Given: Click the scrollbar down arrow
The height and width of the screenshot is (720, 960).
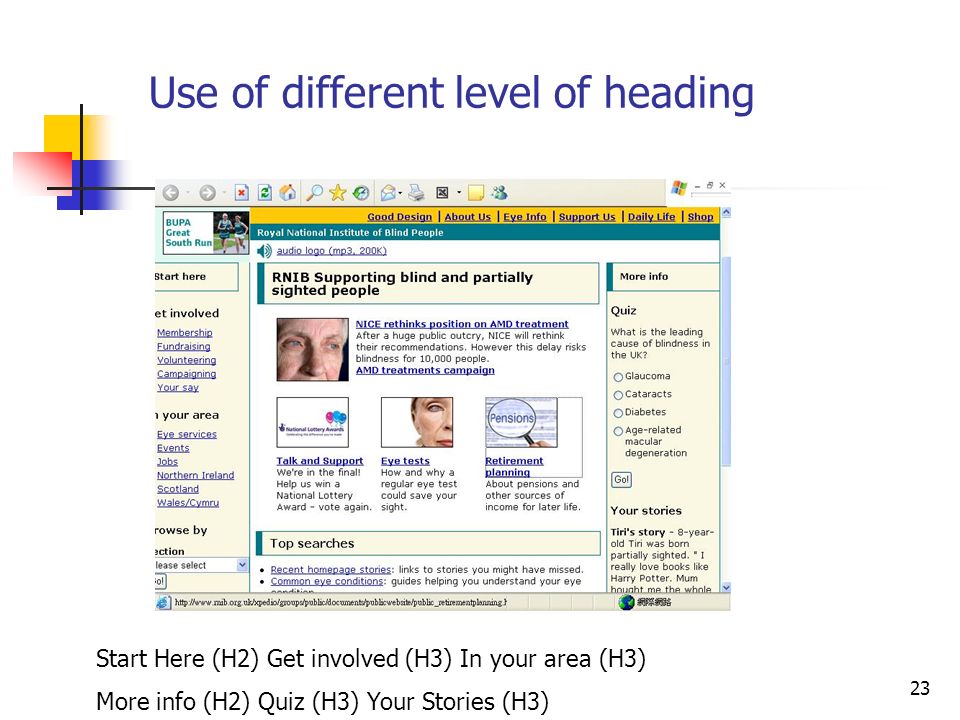Looking at the screenshot, I should [726, 588].
